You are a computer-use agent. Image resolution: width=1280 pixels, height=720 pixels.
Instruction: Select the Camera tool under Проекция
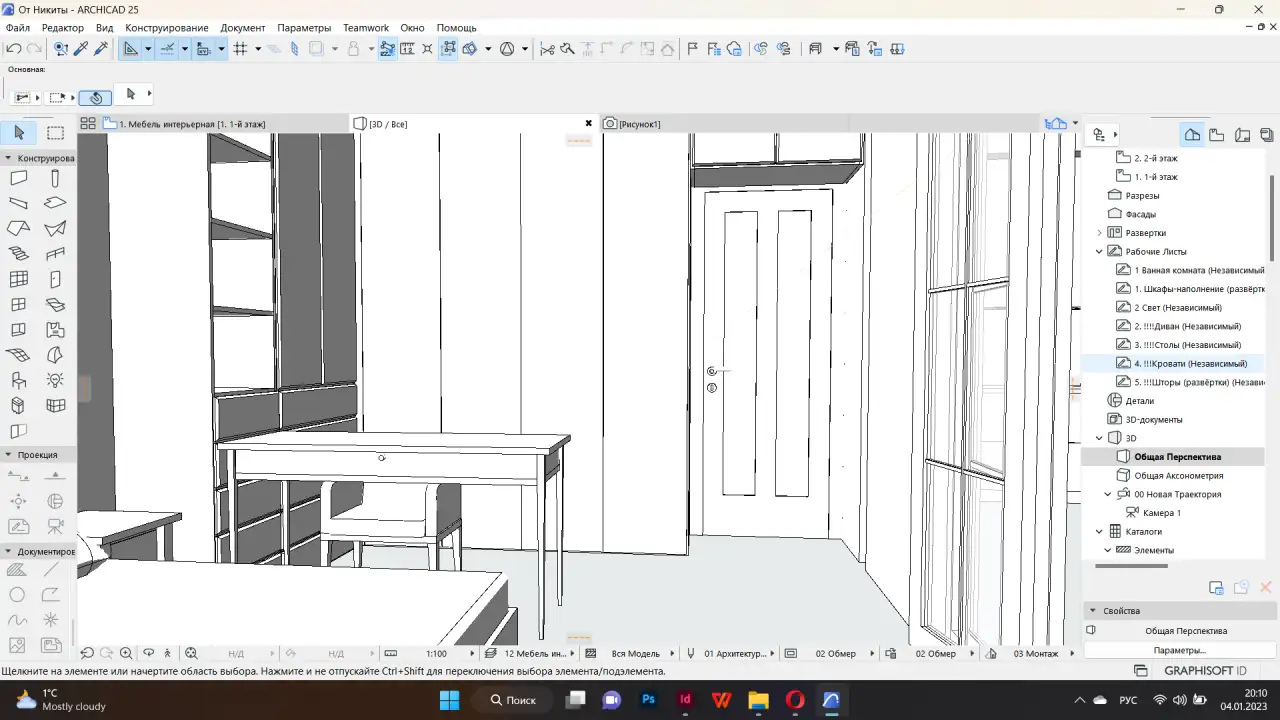55,526
